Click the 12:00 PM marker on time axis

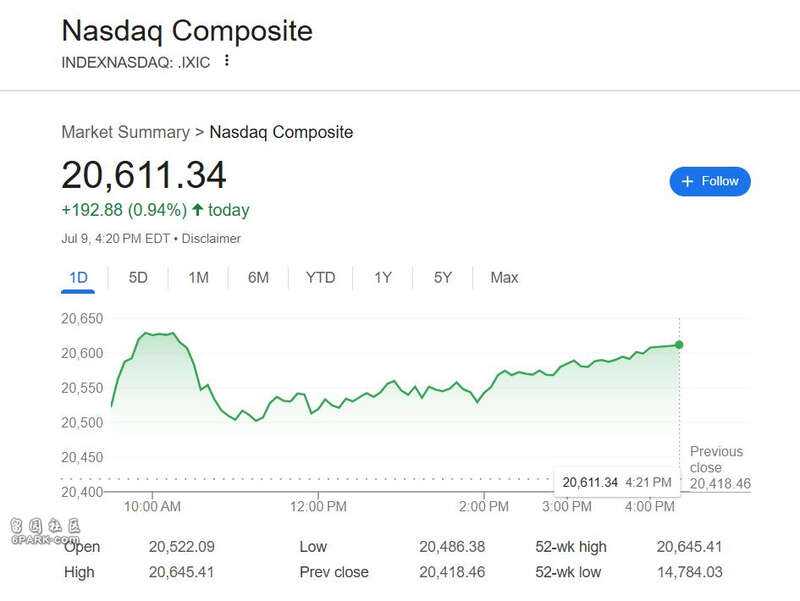point(318,507)
